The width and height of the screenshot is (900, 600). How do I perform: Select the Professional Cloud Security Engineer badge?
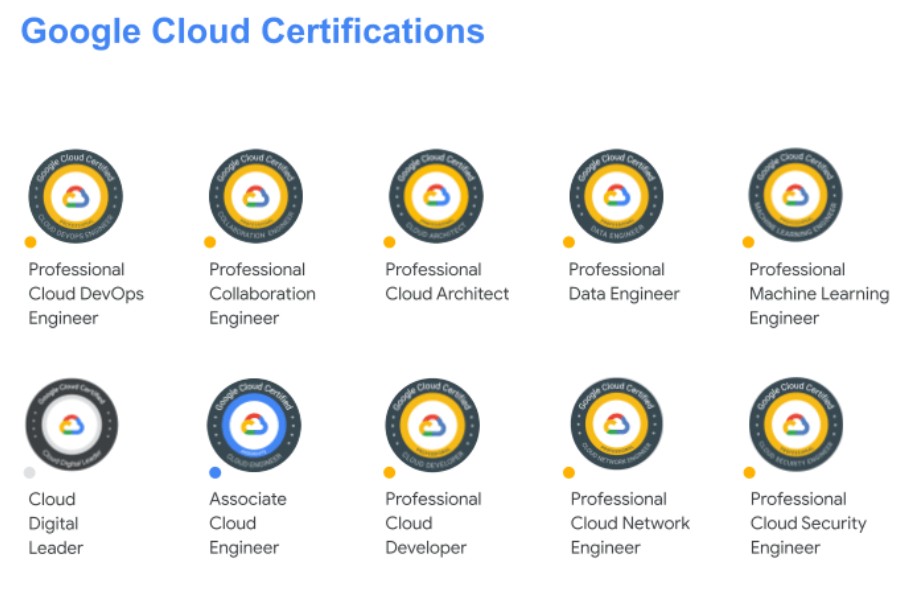(x=796, y=424)
